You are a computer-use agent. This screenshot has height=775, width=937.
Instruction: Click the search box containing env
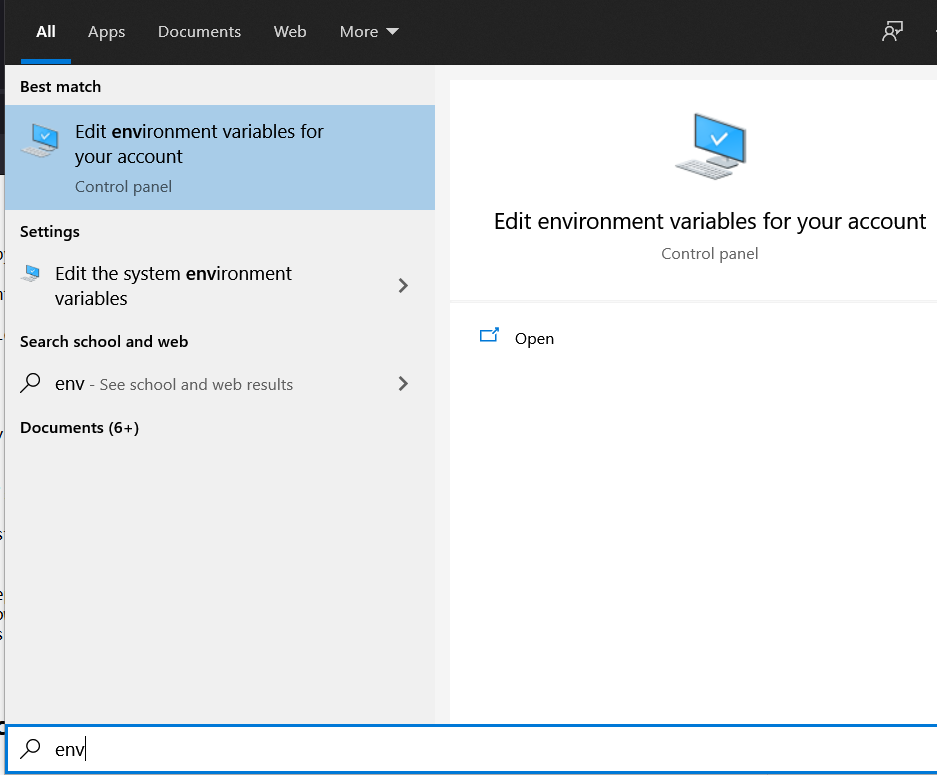(x=471, y=749)
